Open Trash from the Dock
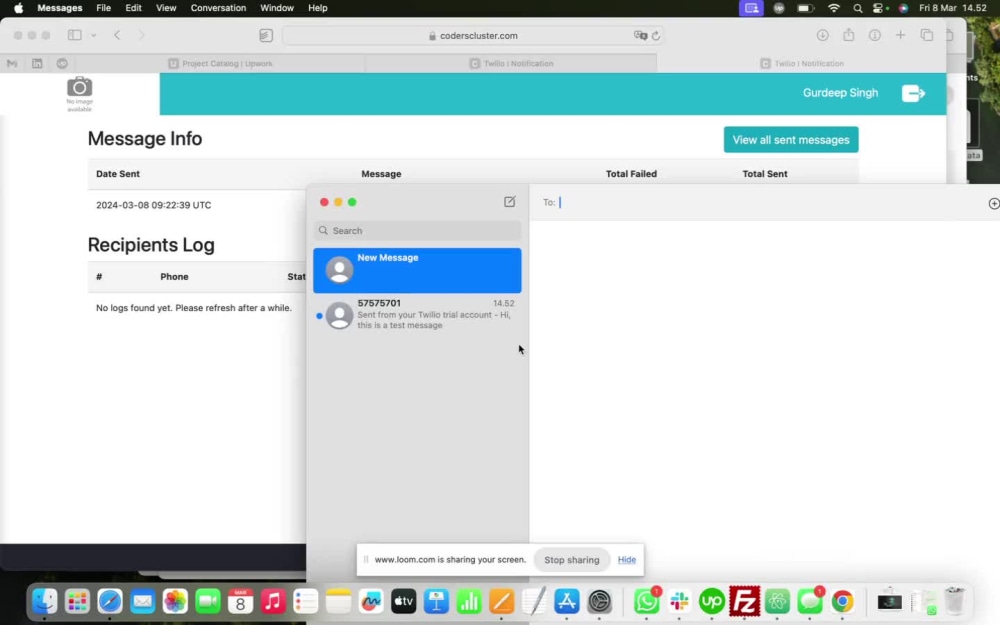 click(x=954, y=601)
